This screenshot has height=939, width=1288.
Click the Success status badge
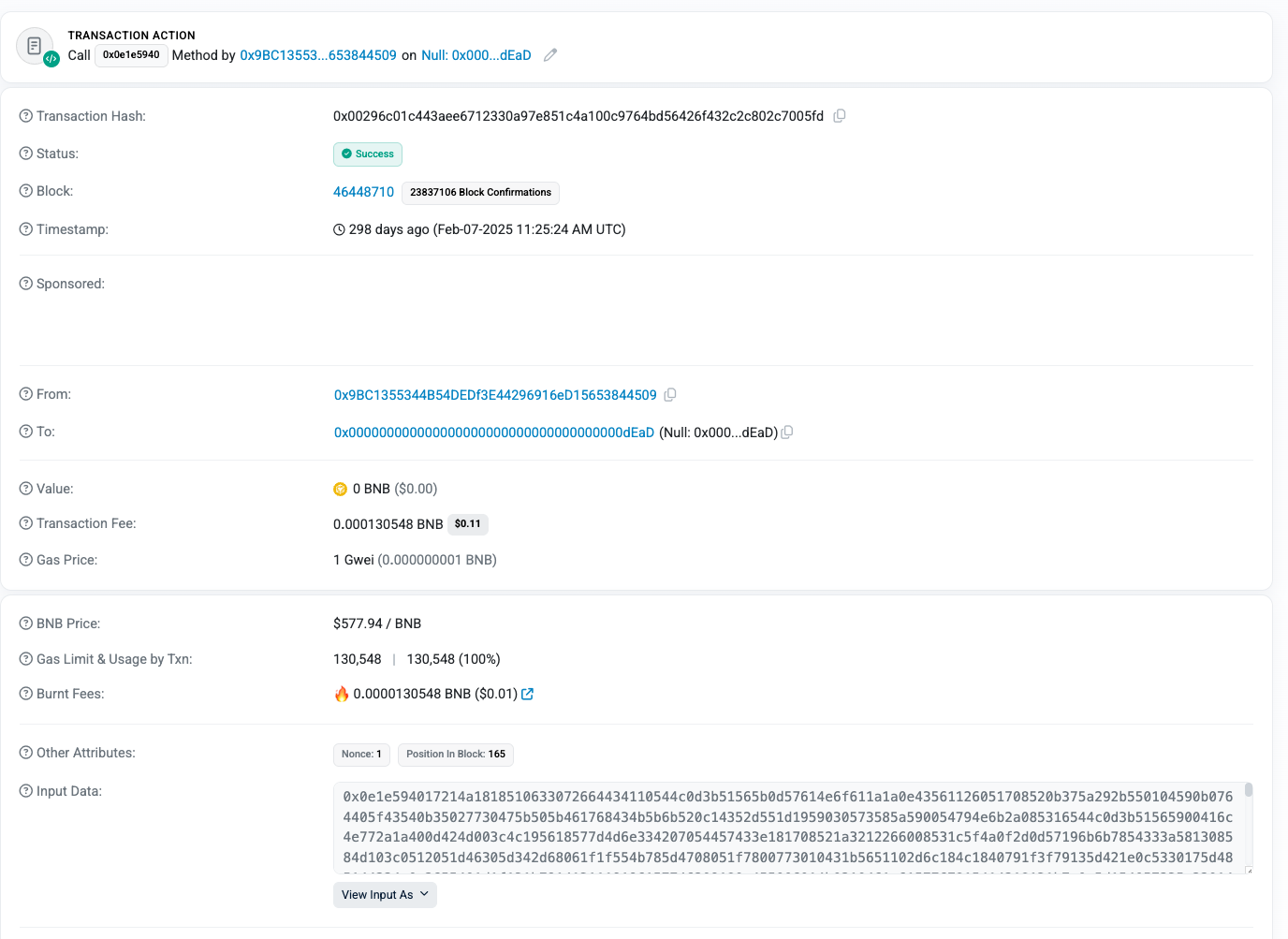pos(367,154)
